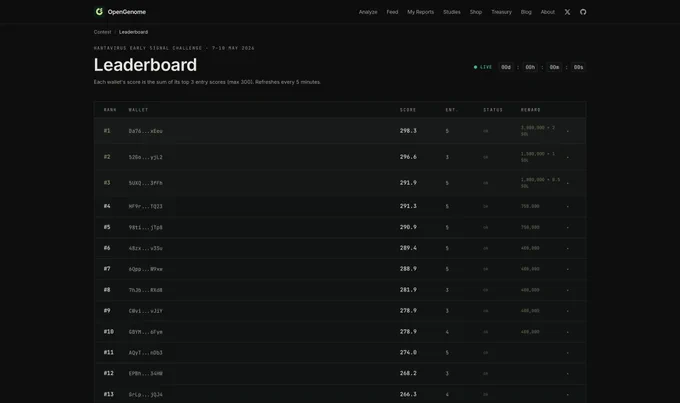Expand the rank #6 row chevron
680x403 pixels.
pyautogui.click(x=567, y=248)
